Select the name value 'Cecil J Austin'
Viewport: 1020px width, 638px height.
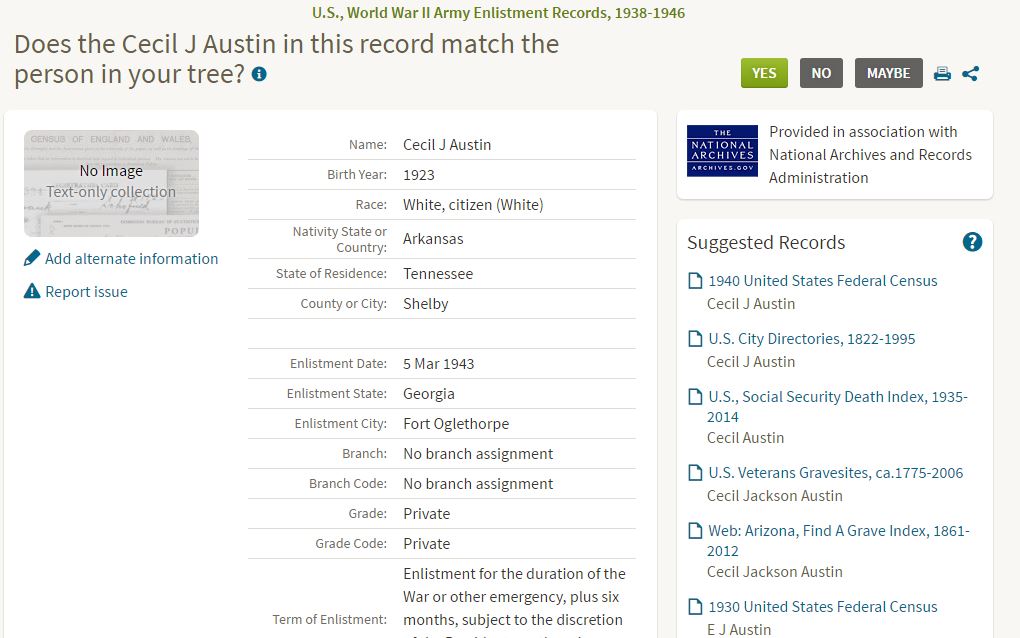[447, 144]
